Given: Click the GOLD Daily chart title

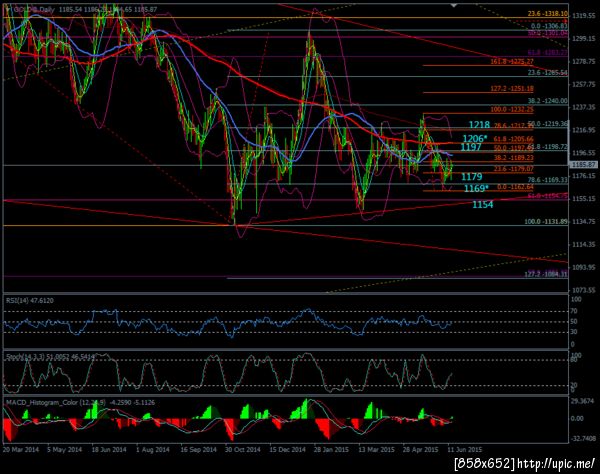Looking at the screenshot, I should click(x=34, y=9).
